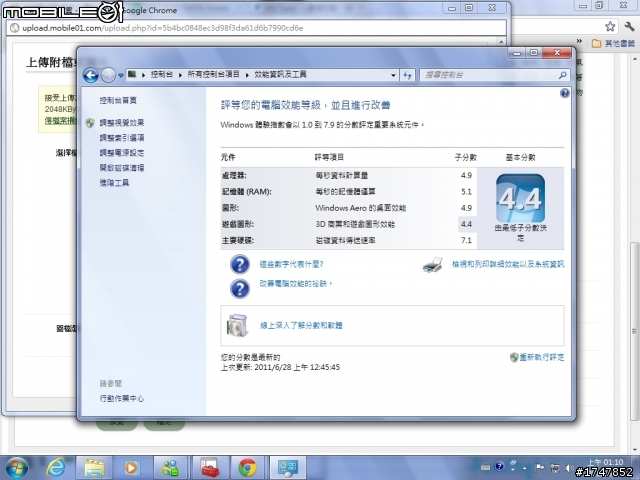Screen dimensions: 640x480
Task: Expand arrow after 所有控制台項目 breadcrumb
Action: point(247,75)
